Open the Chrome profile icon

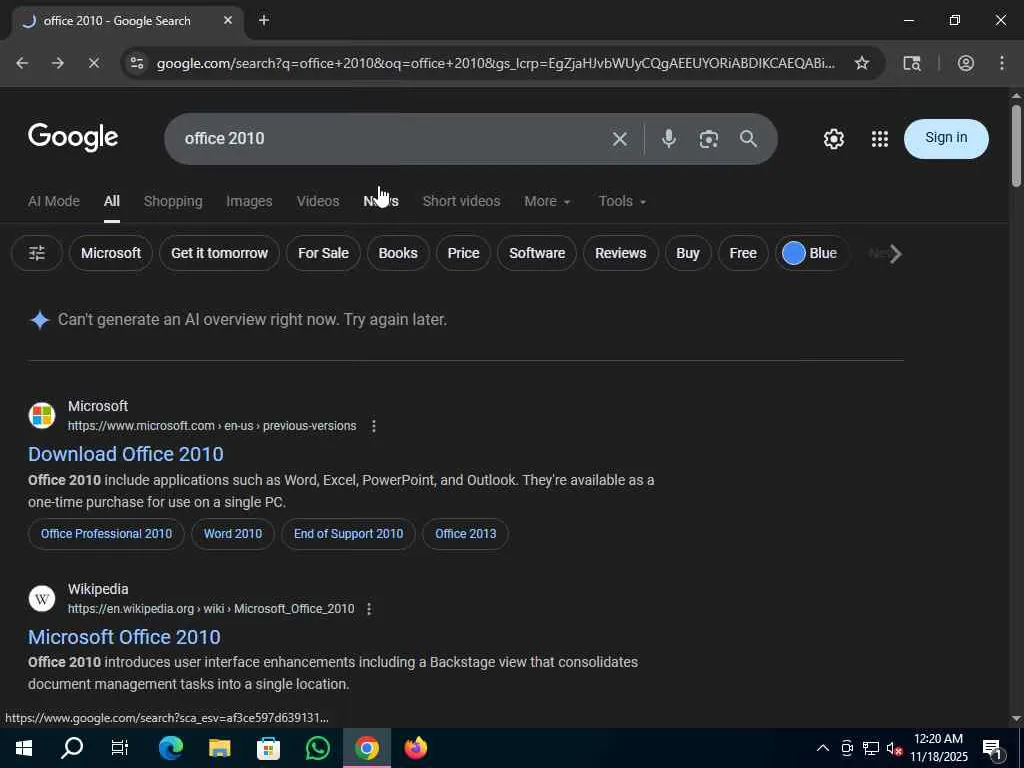(965, 63)
